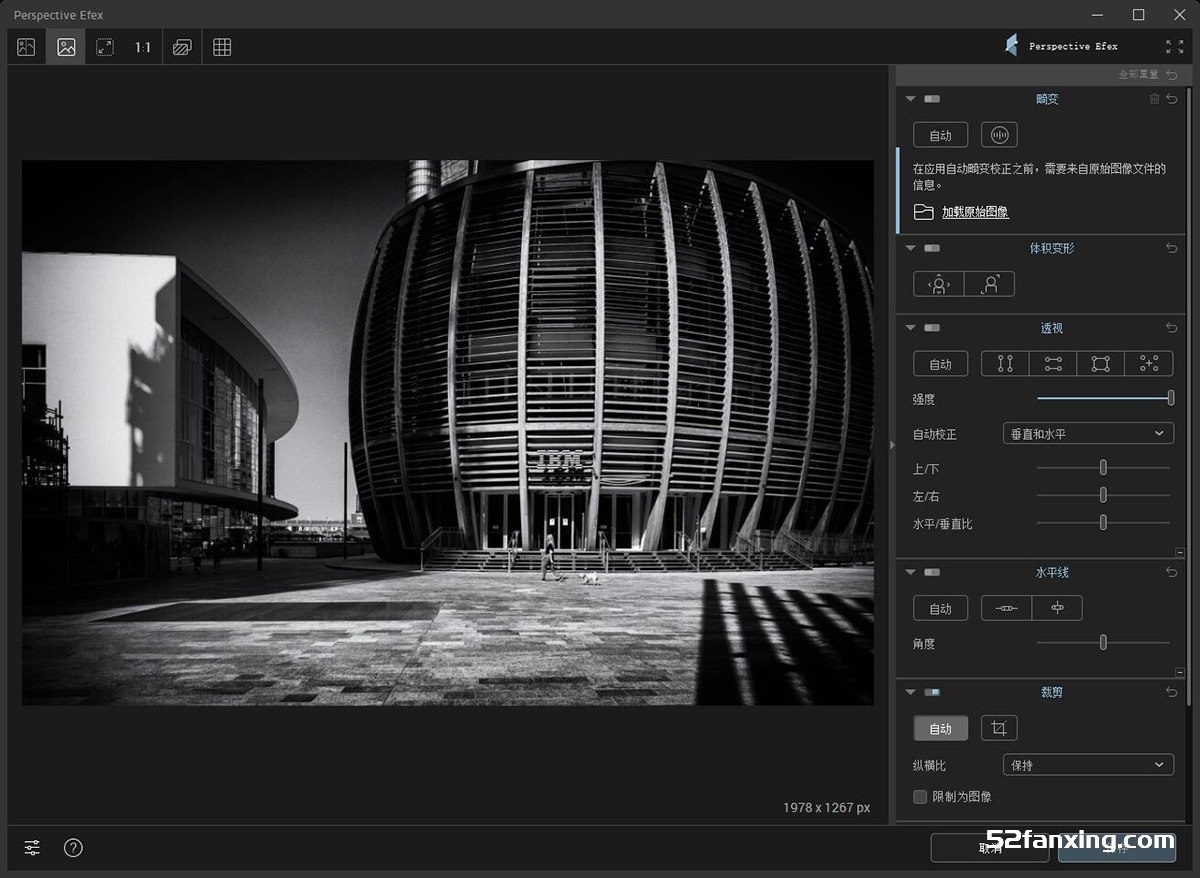Open preferences sliders icon at bottom left
Viewport: 1200px width, 878px height.
click(32, 848)
